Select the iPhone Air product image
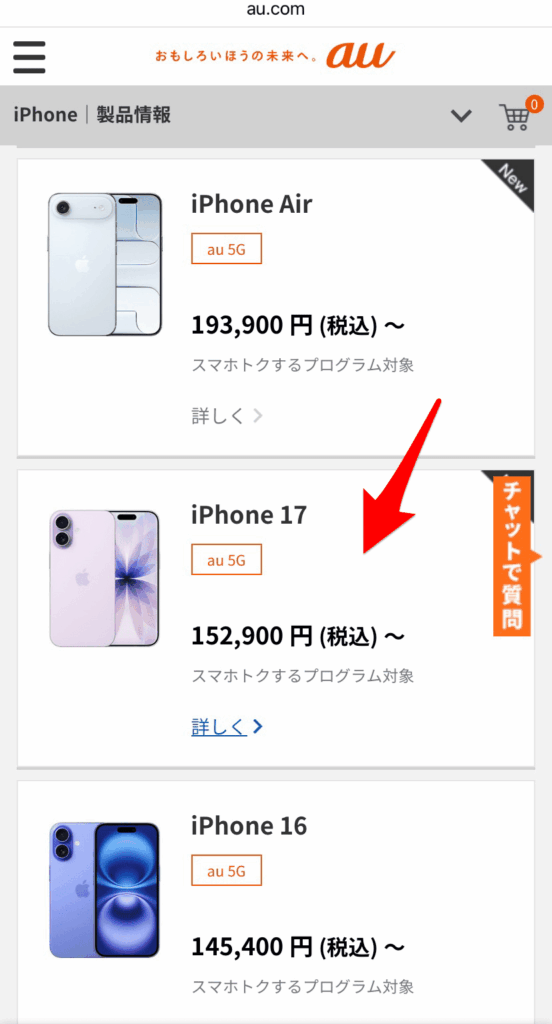Viewport: 552px width, 1024px height. 105,264
